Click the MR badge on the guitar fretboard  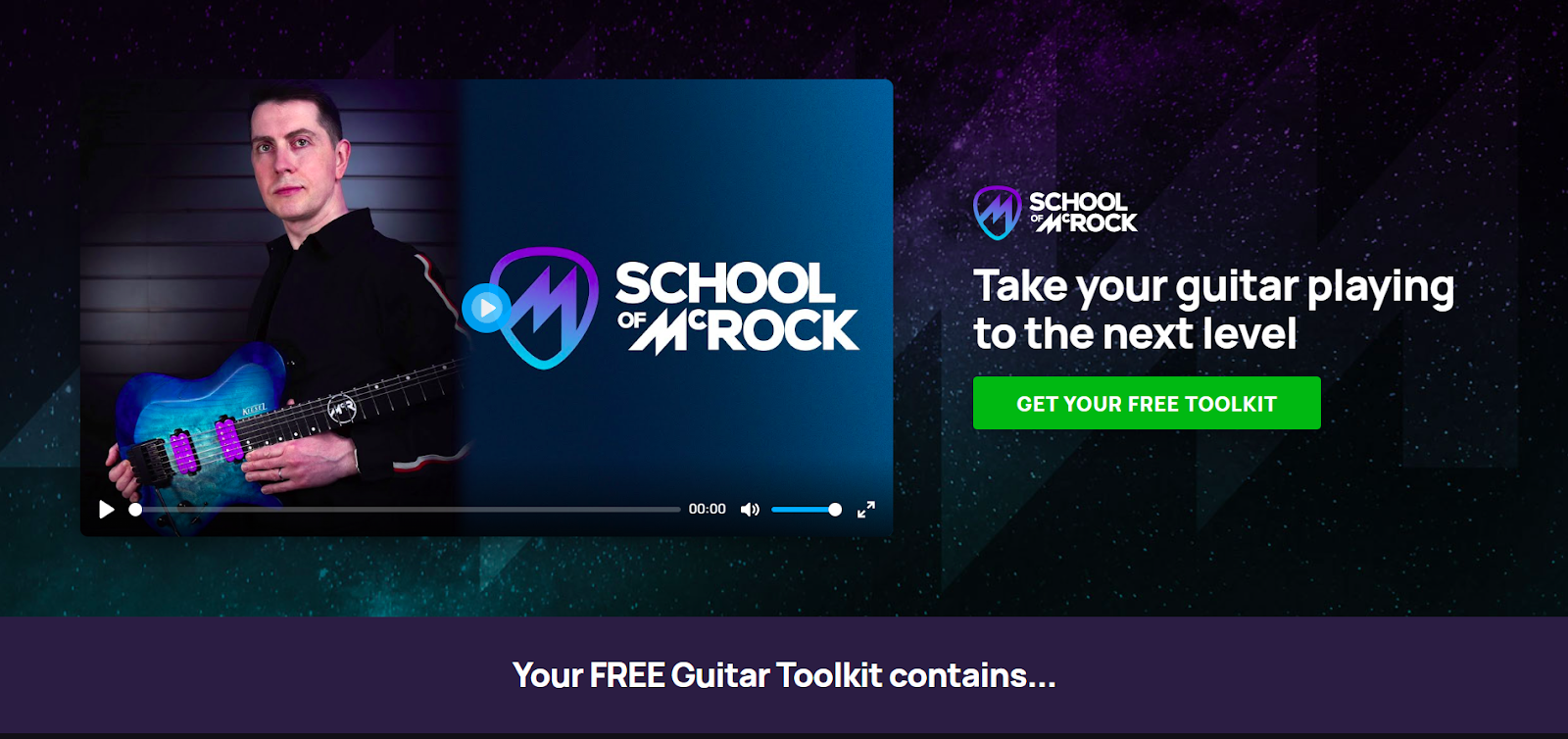pos(341,408)
